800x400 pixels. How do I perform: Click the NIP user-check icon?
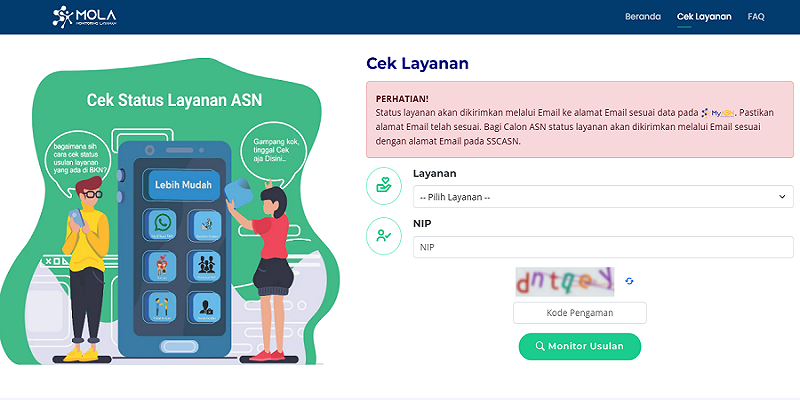383,236
